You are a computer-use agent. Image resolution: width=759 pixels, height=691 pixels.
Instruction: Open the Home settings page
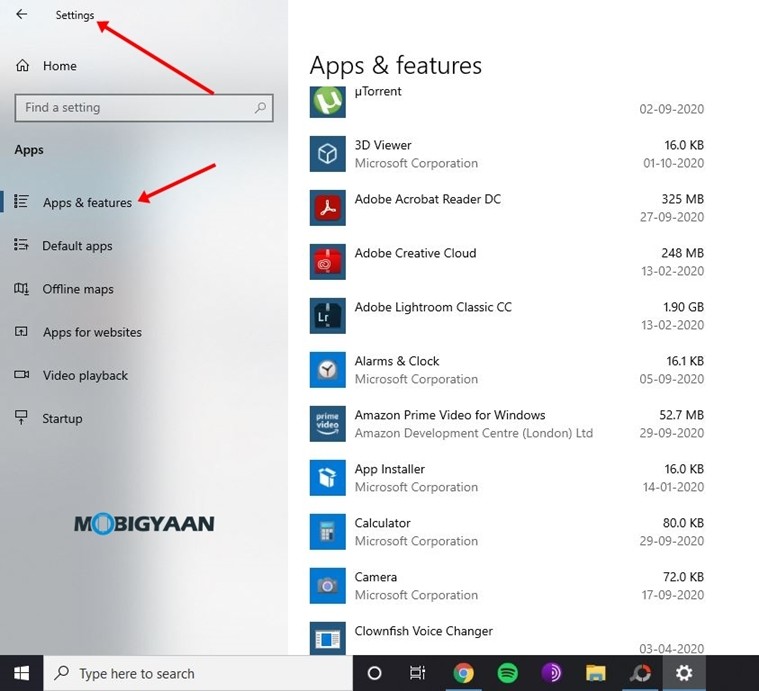60,66
